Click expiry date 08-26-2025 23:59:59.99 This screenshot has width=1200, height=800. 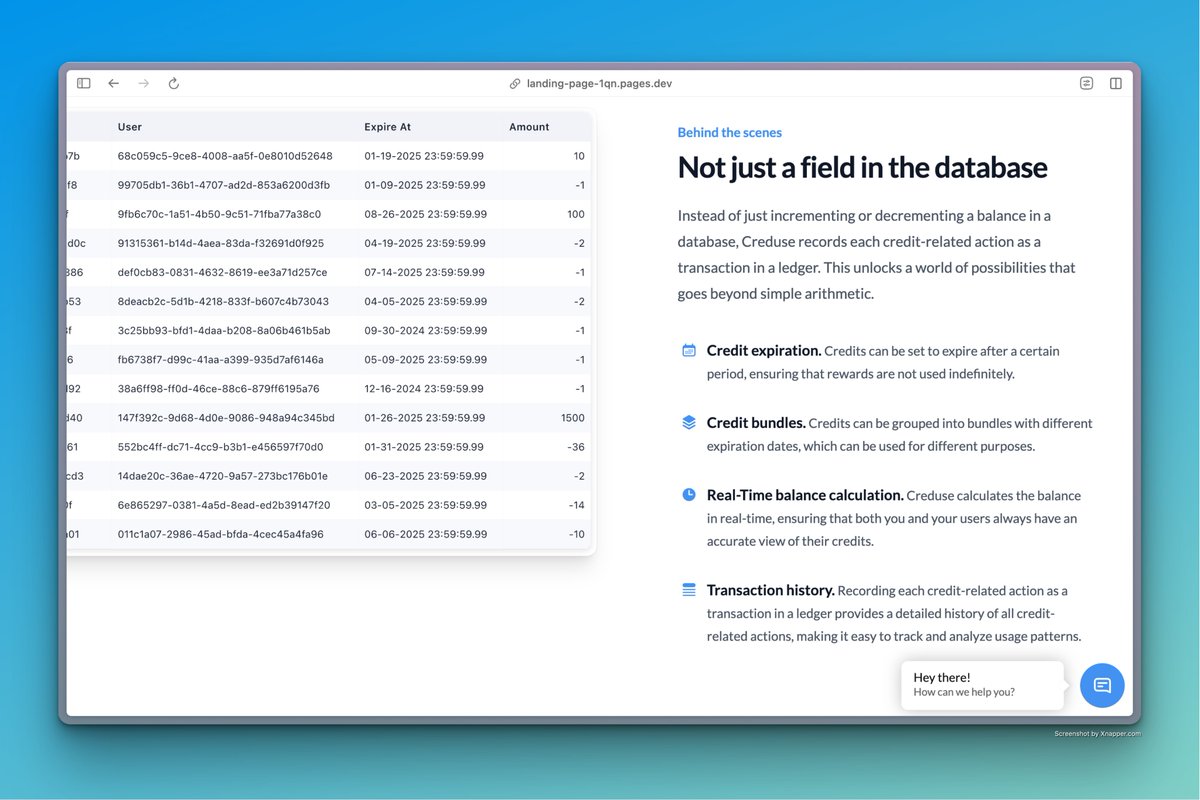tap(426, 214)
